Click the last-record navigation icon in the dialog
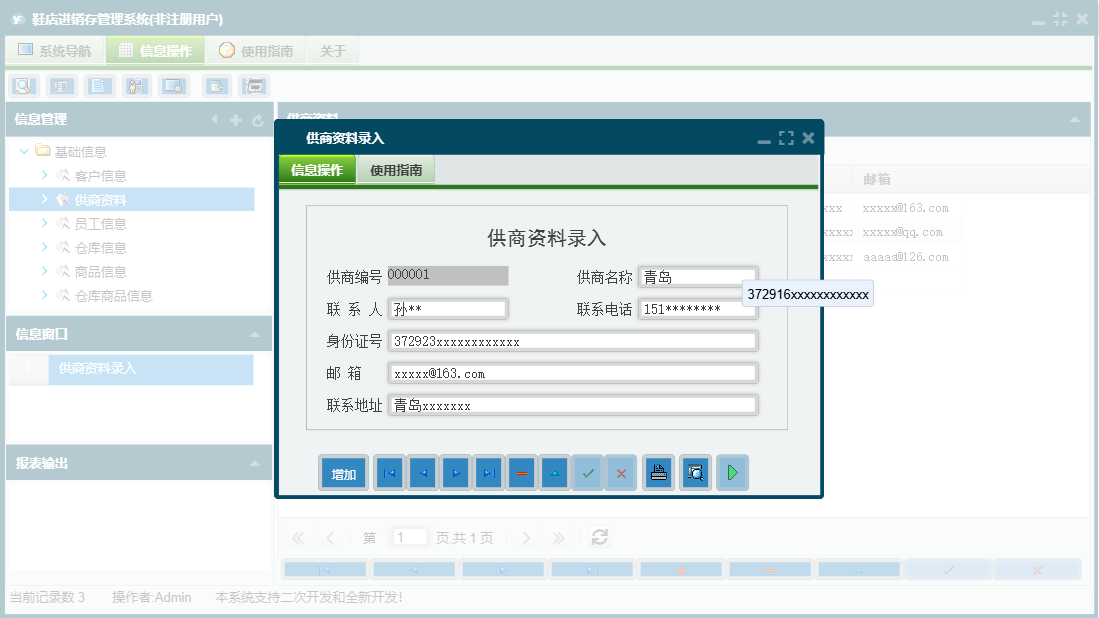Viewport: 1099px width, 618px height. pos(488,472)
